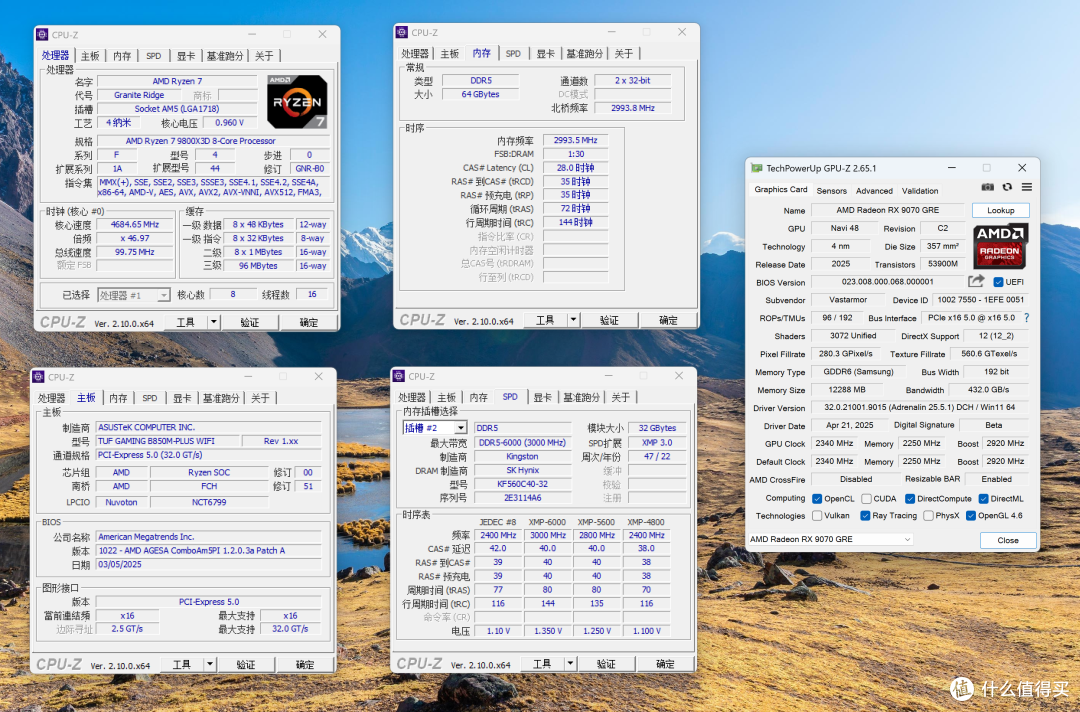This screenshot has height=712, width=1080.
Task: Click the AMD Radeon Graphics logo in GPU-Z
Action: coord(1000,248)
